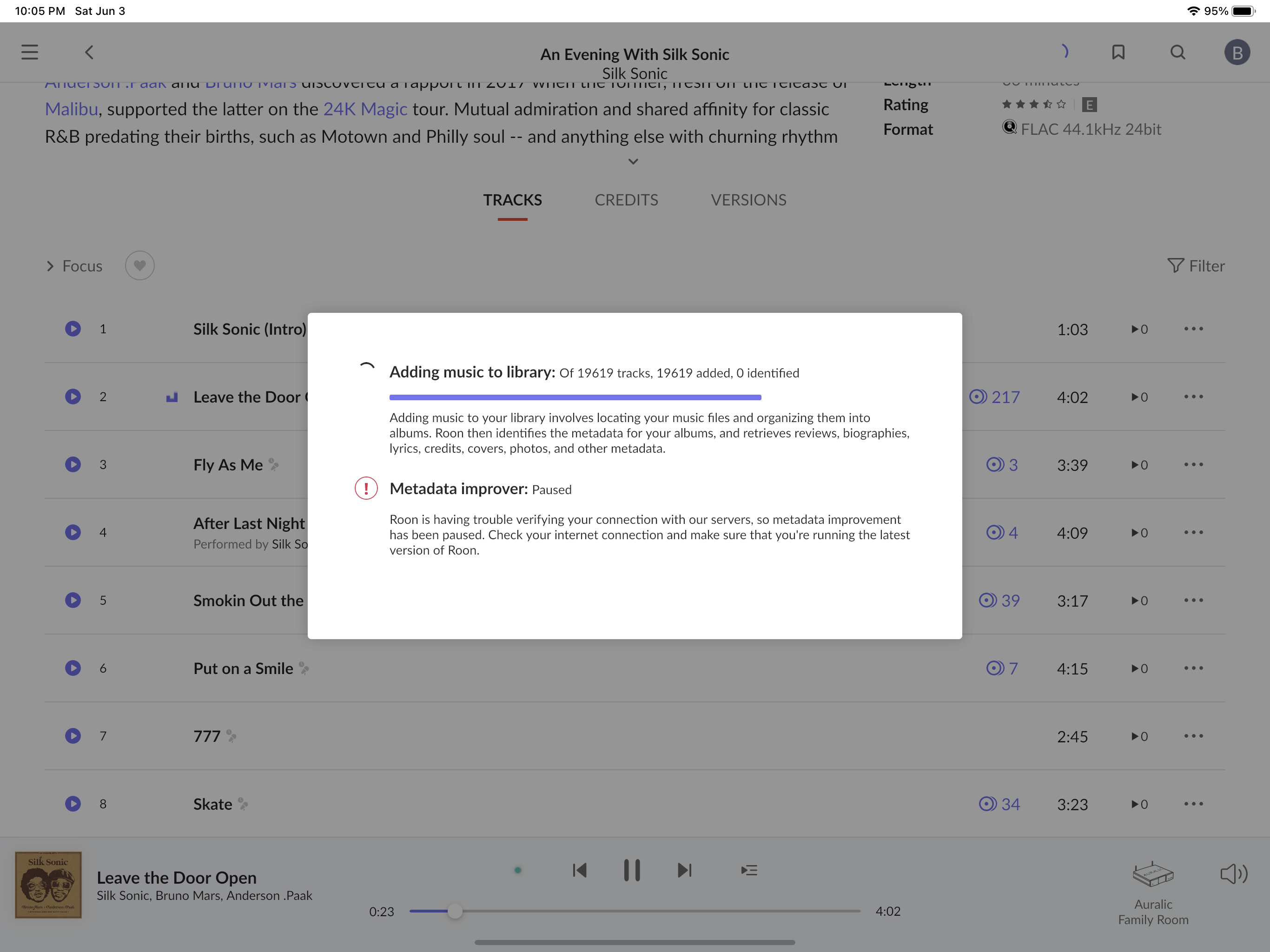The width and height of the screenshot is (1270, 952).
Task: Open the B user profile avatar
Action: point(1237,52)
